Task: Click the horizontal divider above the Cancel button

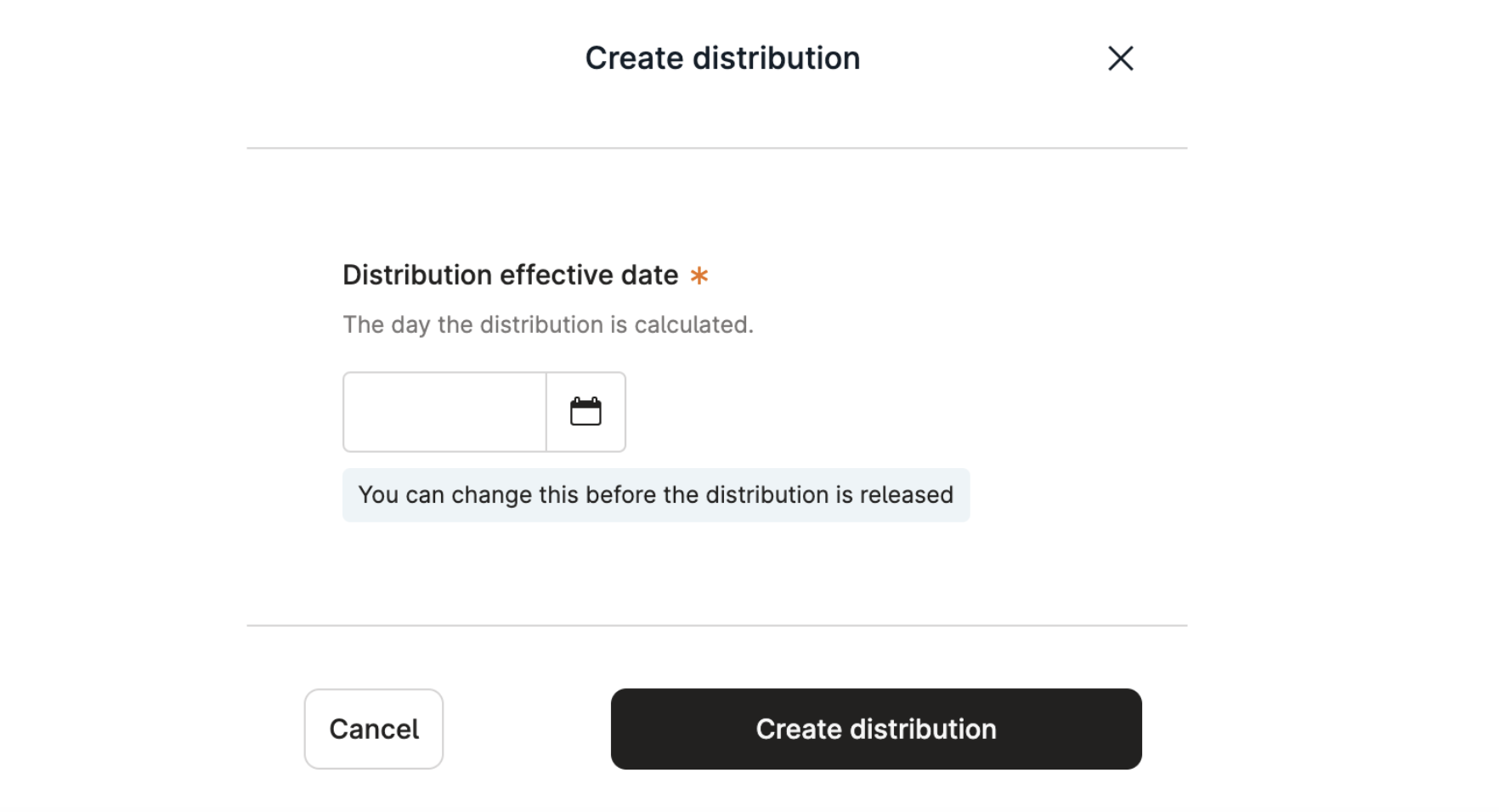Action: tap(716, 626)
